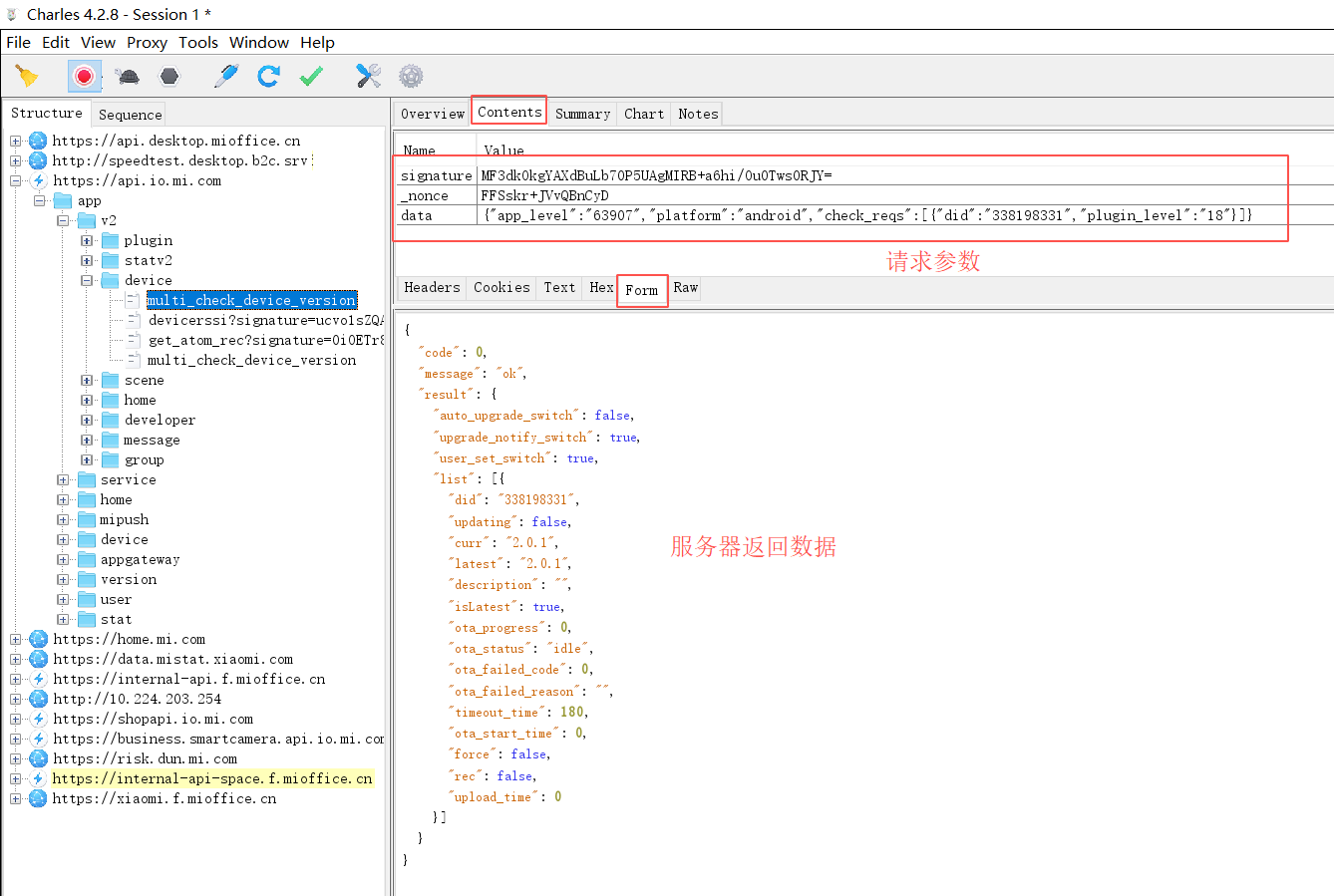The width and height of the screenshot is (1334, 896).
Task: Select the message folder
Action: point(152,440)
